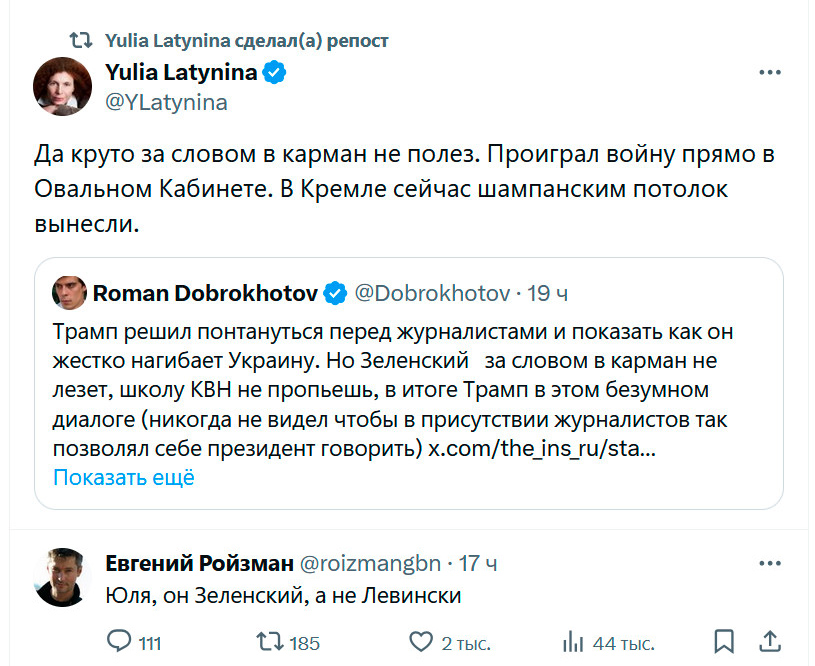
Task: Like the post via heart icon
Action: pyautogui.click(x=422, y=641)
